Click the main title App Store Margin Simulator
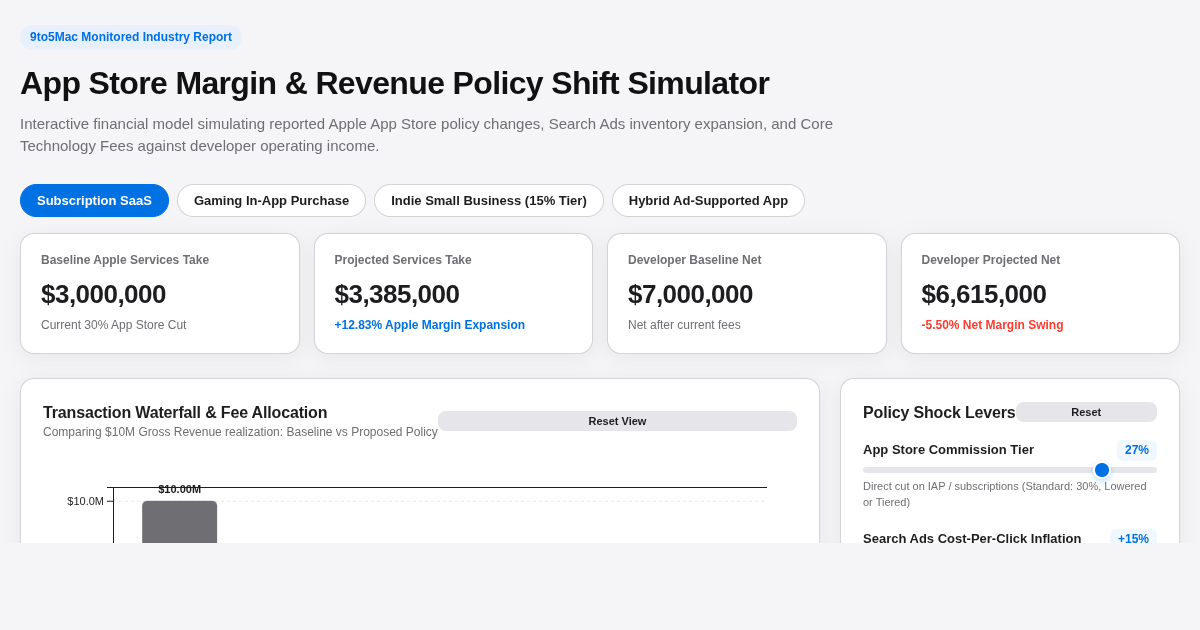1200x630 pixels. tap(394, 83)
